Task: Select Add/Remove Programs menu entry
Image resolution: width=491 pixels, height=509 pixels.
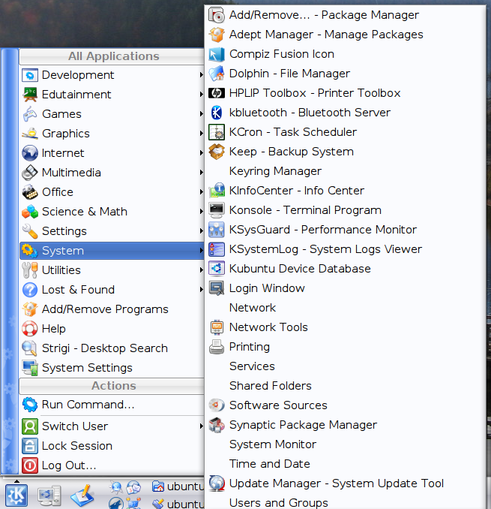Action: point(112,309)
